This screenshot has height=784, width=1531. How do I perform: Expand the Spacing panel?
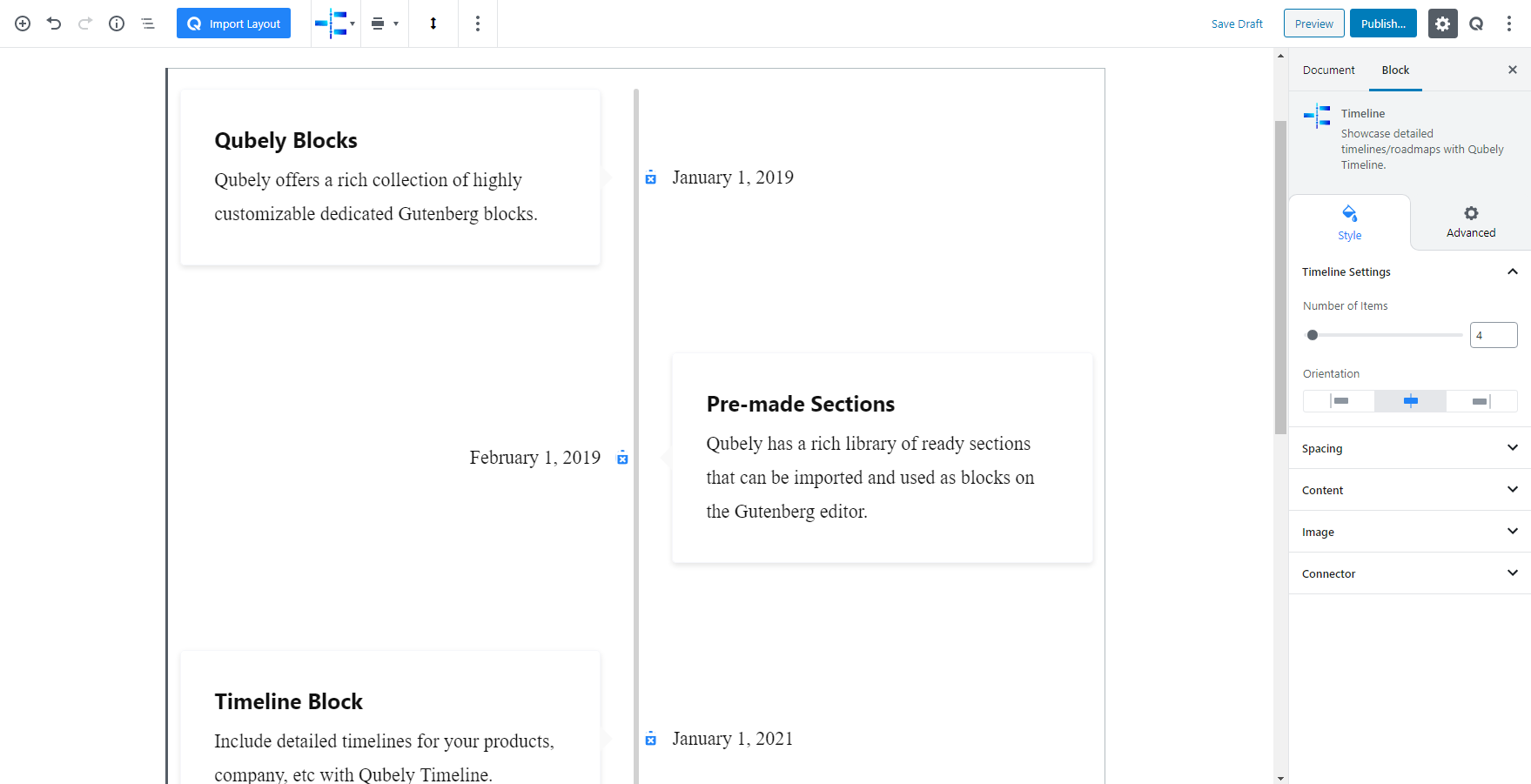pyautogui.click(x=1409, y=448)
